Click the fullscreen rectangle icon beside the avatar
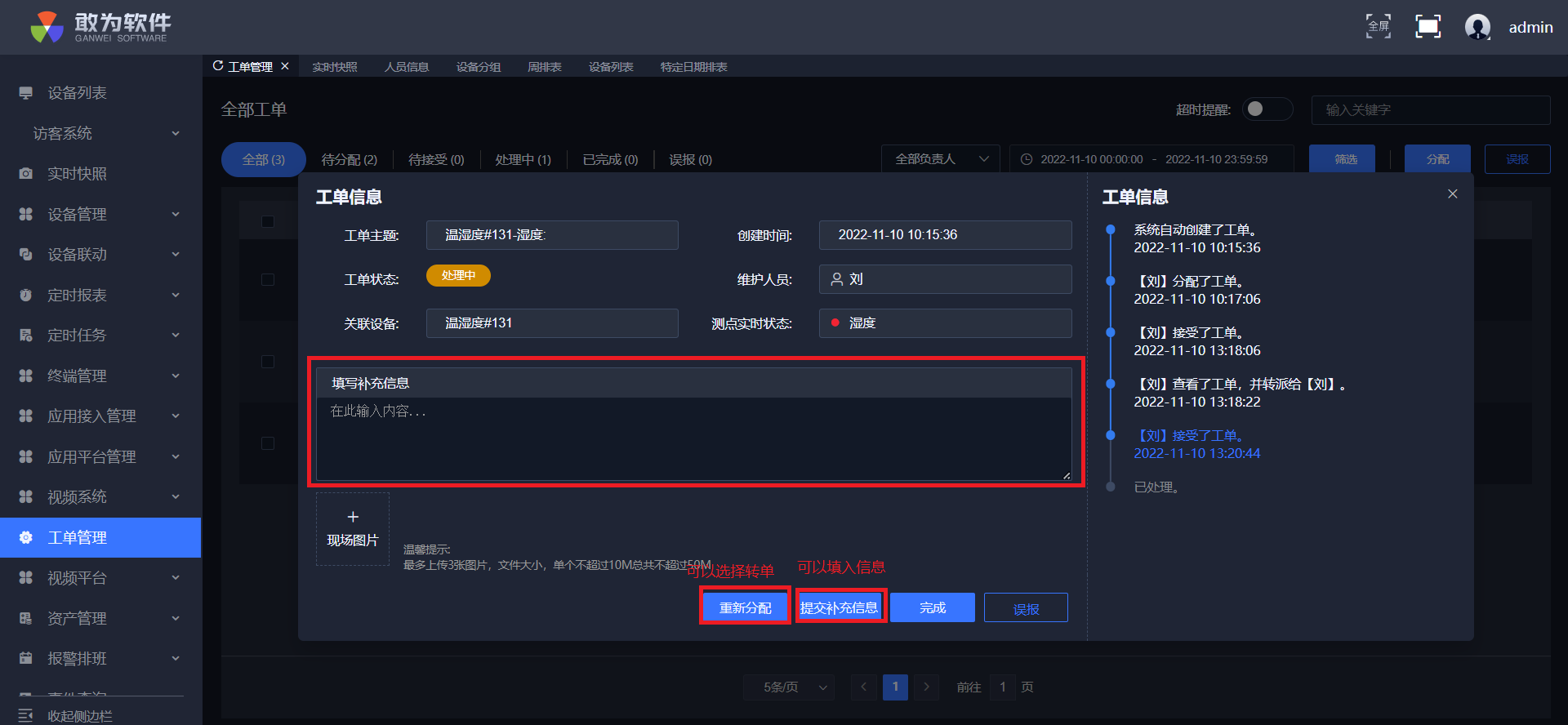 pos(1428,26)
